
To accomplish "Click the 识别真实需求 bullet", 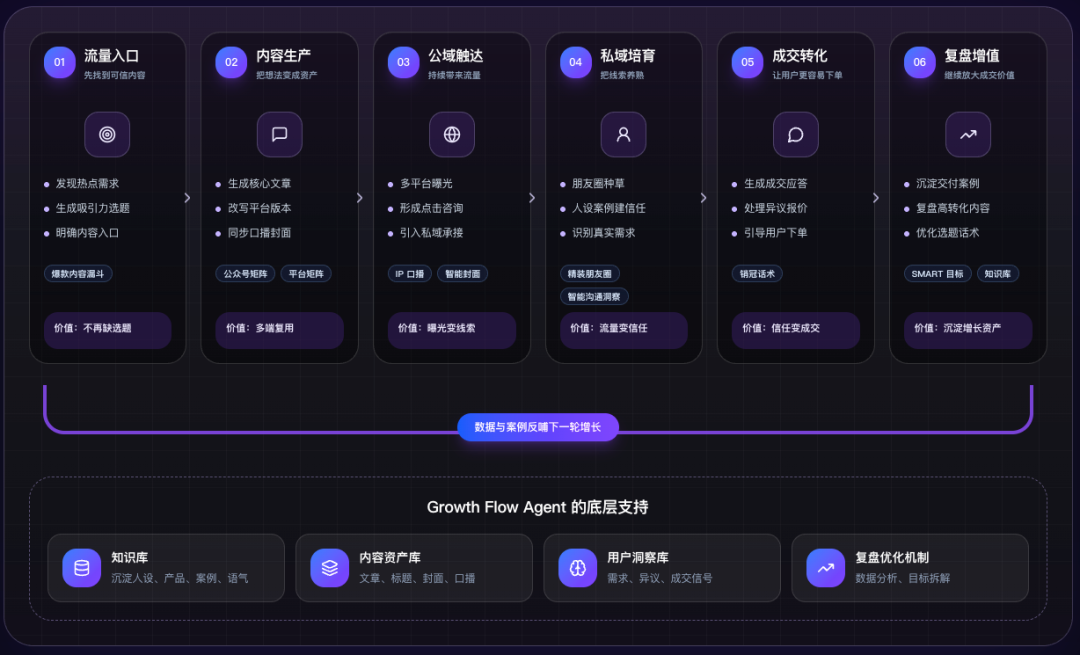I will [x=604, y=233].
